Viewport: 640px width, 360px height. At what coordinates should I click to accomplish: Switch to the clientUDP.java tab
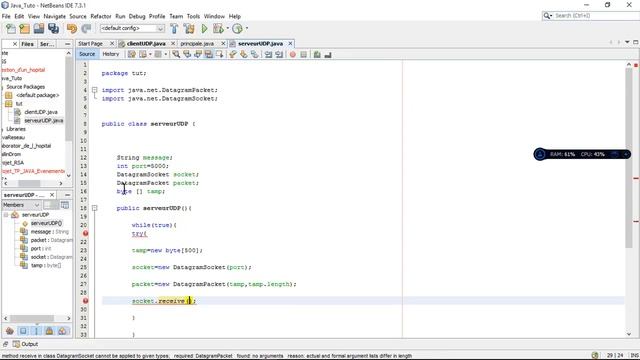coord(146,43)
